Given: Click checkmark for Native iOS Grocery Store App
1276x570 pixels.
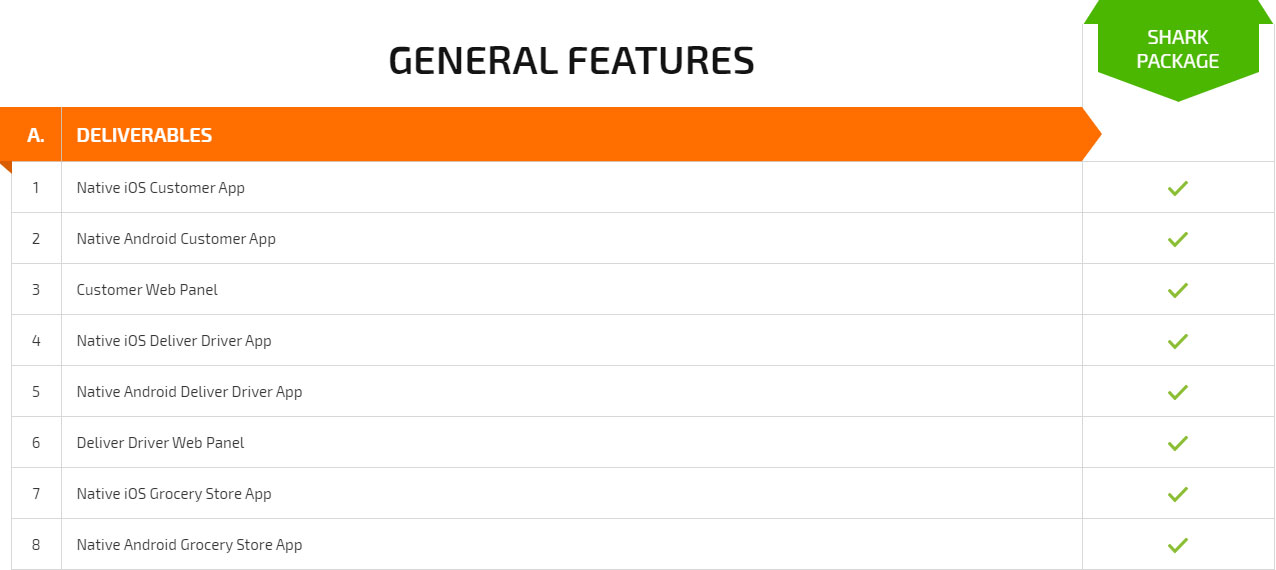Looking at the screenshot, I should pos(1178,494).
